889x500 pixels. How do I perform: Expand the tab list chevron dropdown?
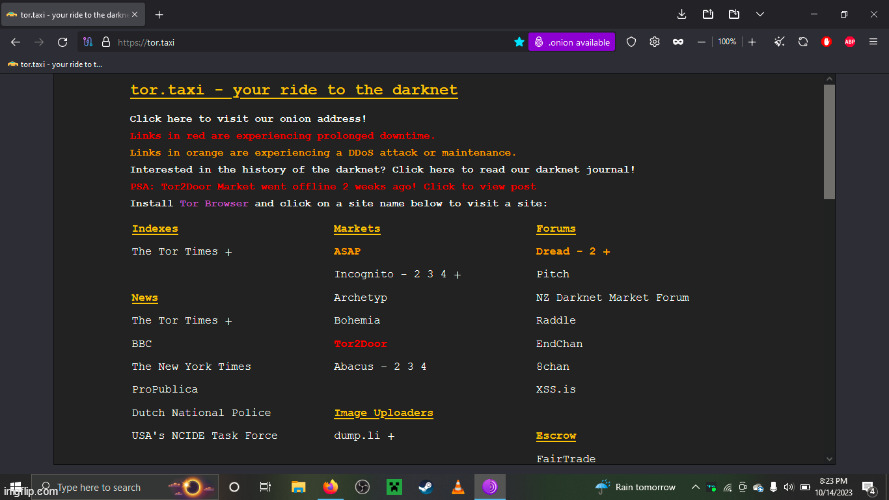point(760,14)
